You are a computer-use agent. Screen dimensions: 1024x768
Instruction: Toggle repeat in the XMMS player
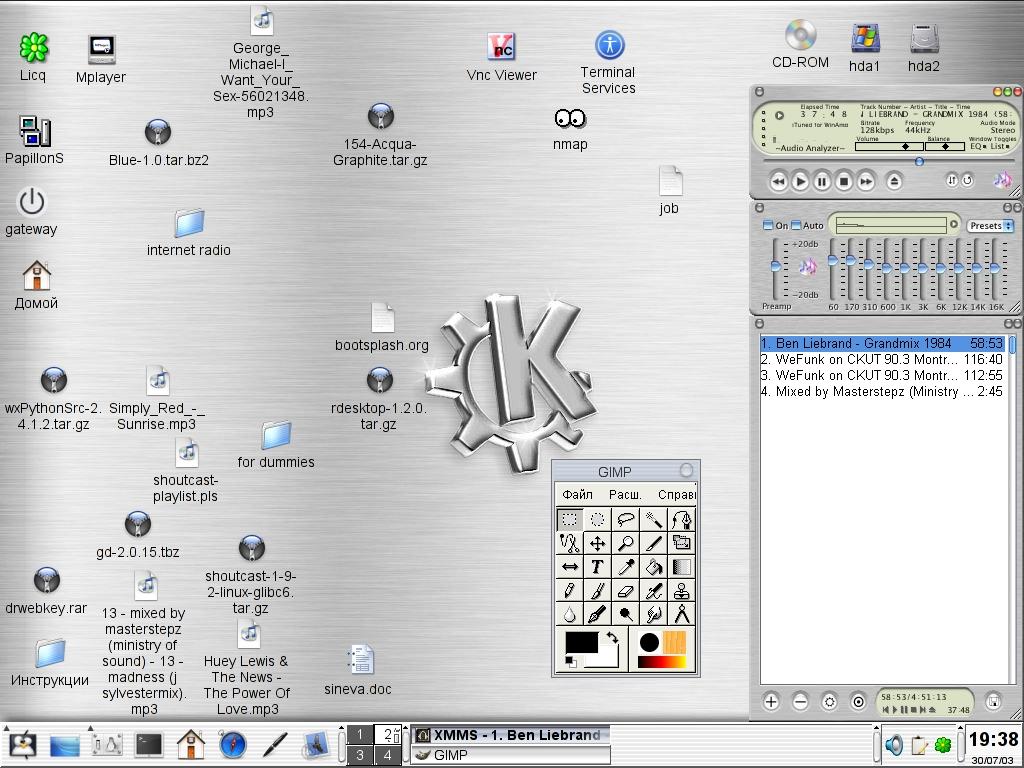tap(967, 180)
